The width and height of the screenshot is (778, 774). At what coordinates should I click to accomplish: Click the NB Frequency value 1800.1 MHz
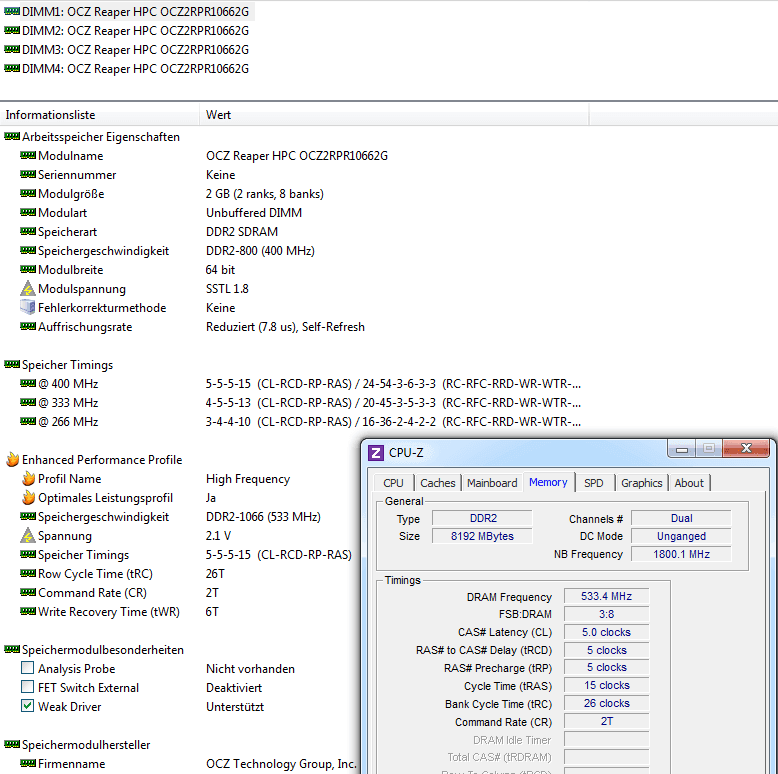681,554
